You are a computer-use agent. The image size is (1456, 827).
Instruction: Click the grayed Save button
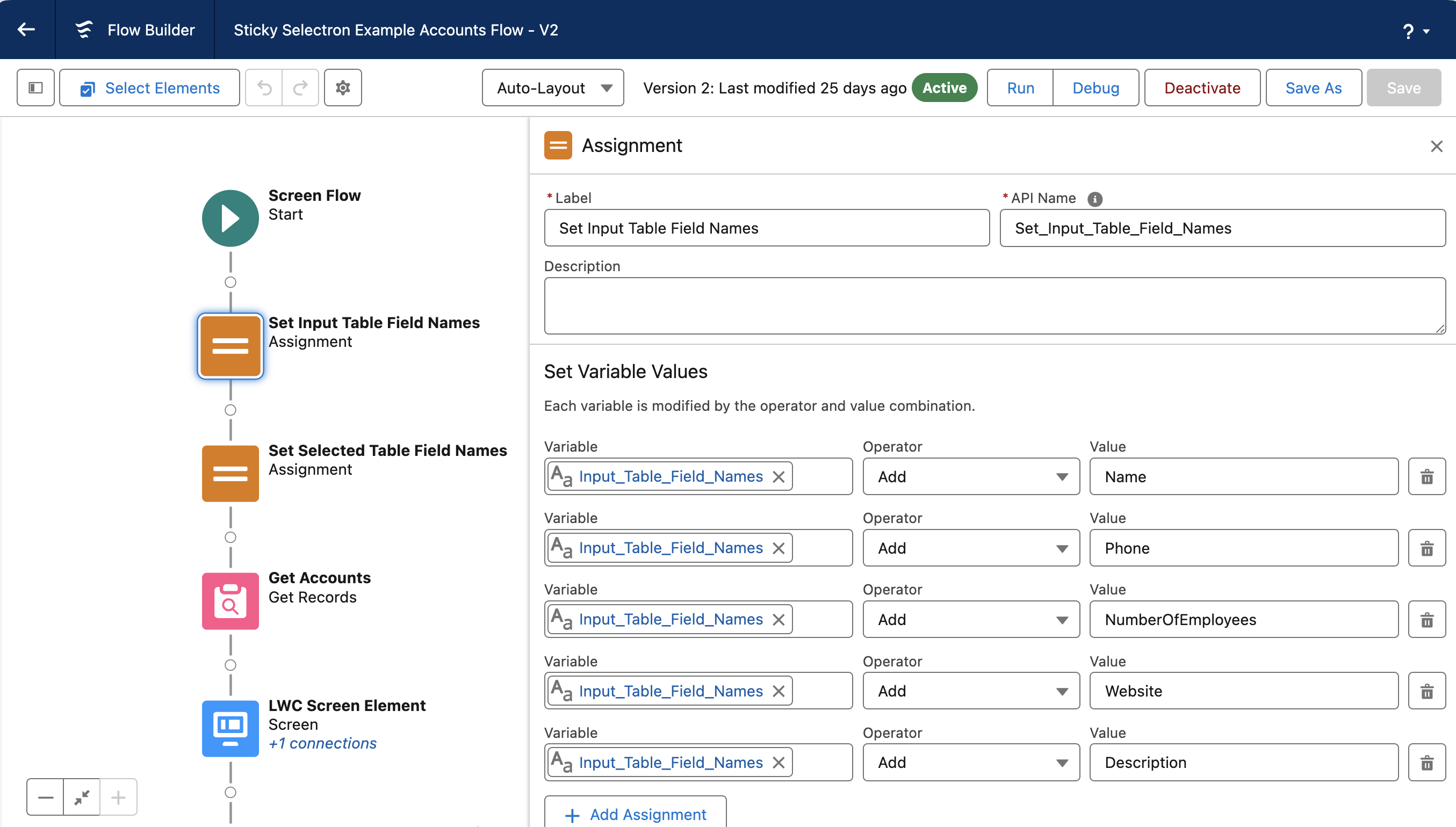click(x=1404, y=88)
